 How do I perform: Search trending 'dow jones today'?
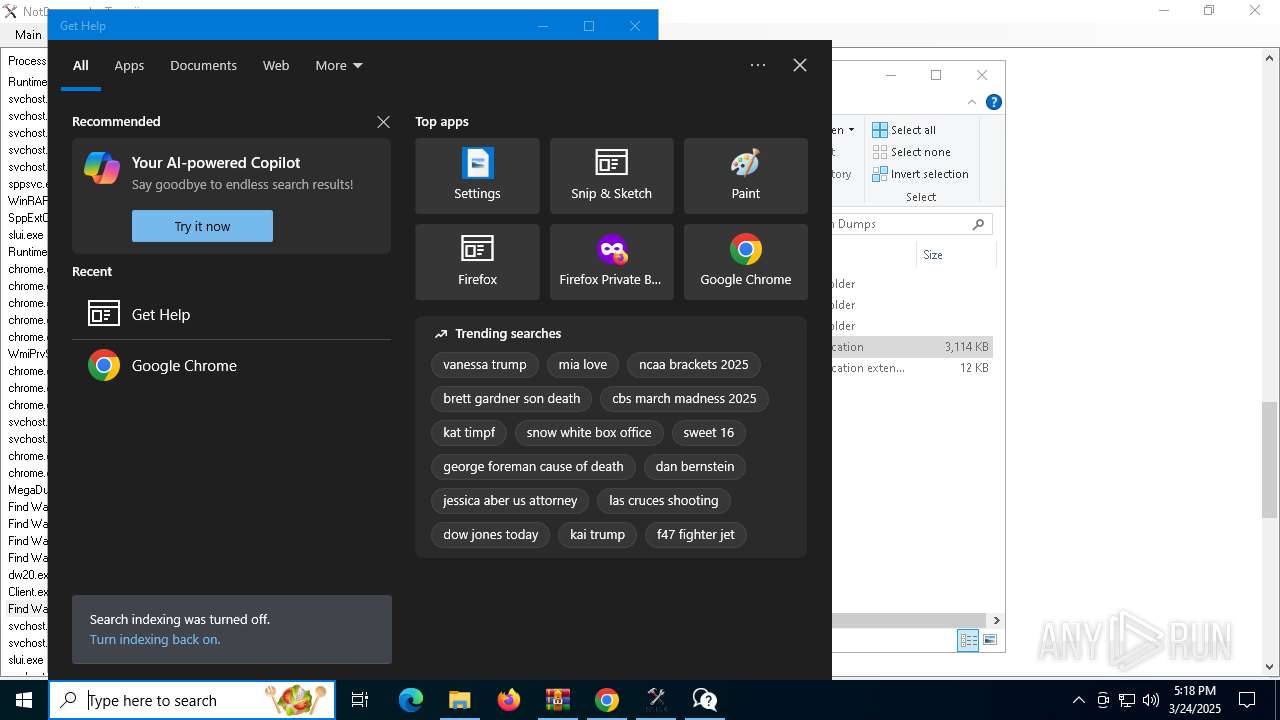(491, 535)
